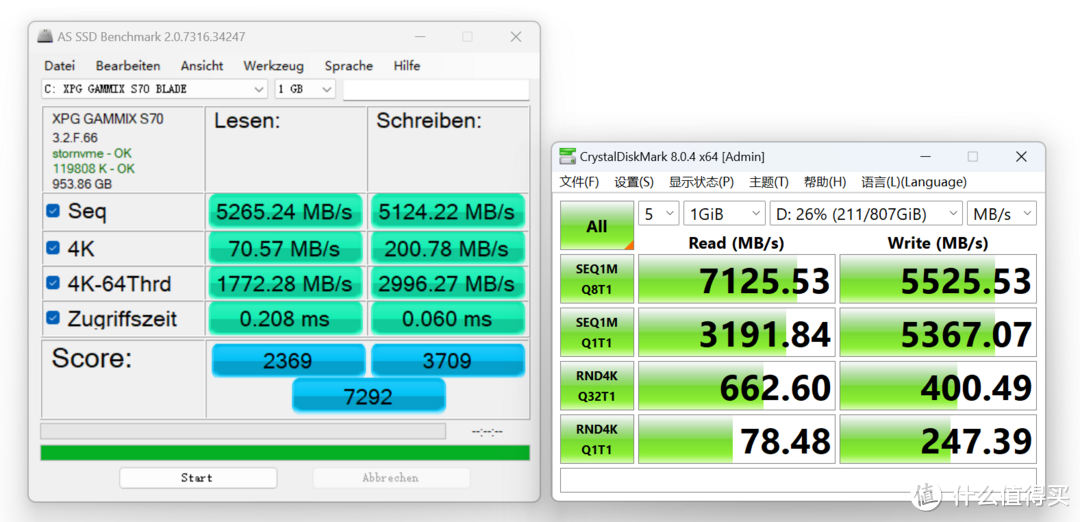Open the 设置(S) menu
1080x522 pixels.
[x=634, y=182]
